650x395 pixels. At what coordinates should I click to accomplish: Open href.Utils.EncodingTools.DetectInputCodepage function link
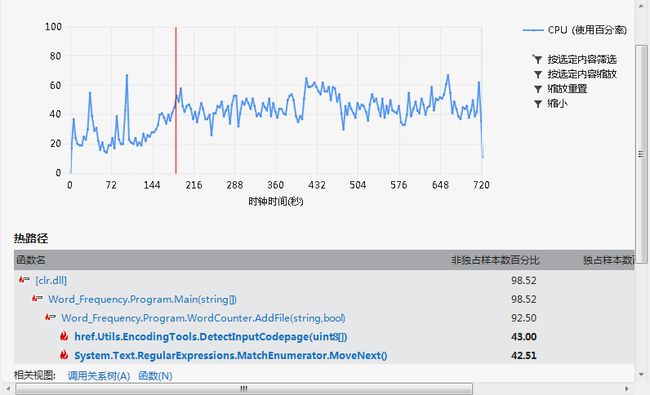(x=211, y=337)
